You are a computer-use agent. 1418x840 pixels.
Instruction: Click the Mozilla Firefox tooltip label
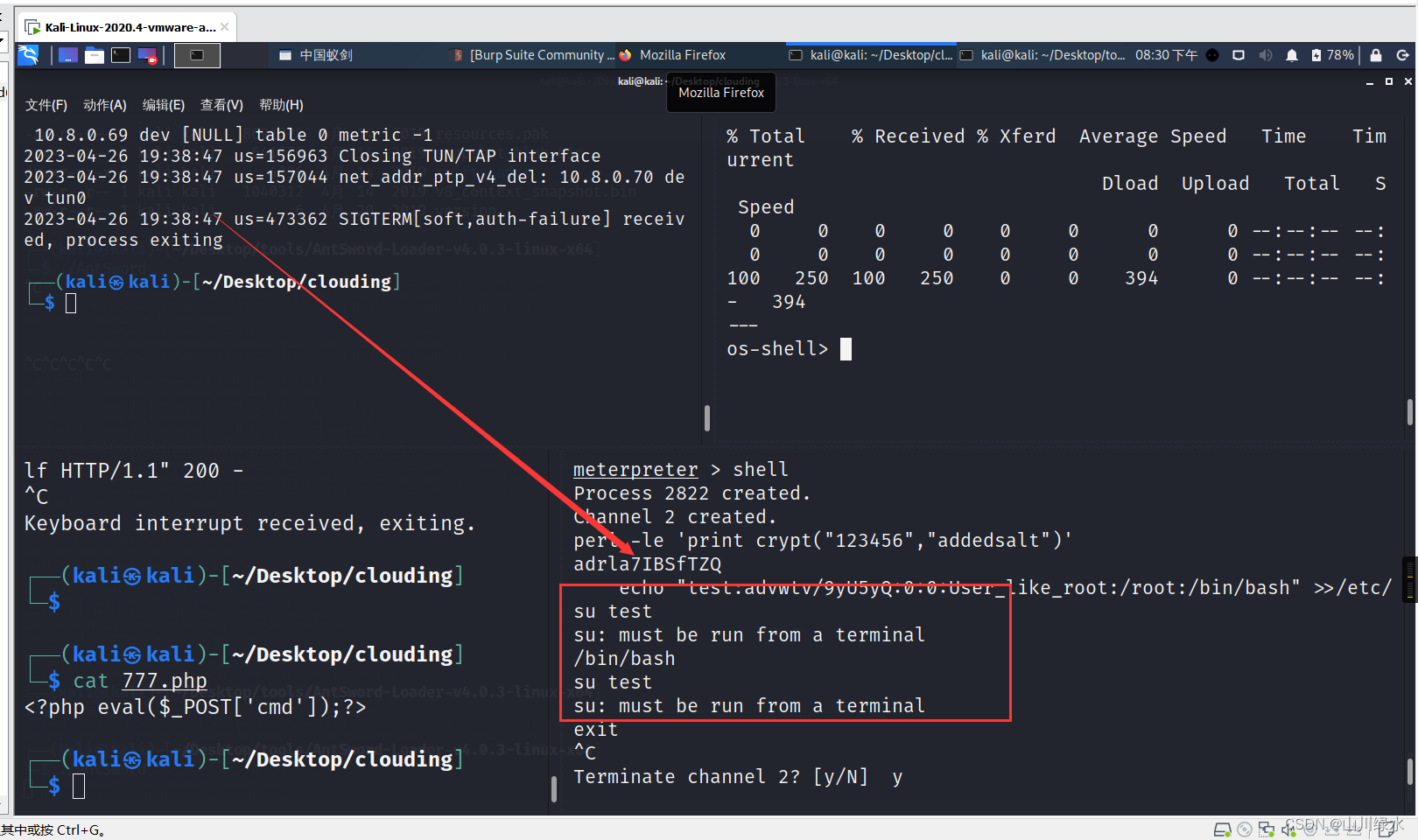click(721, 93)
